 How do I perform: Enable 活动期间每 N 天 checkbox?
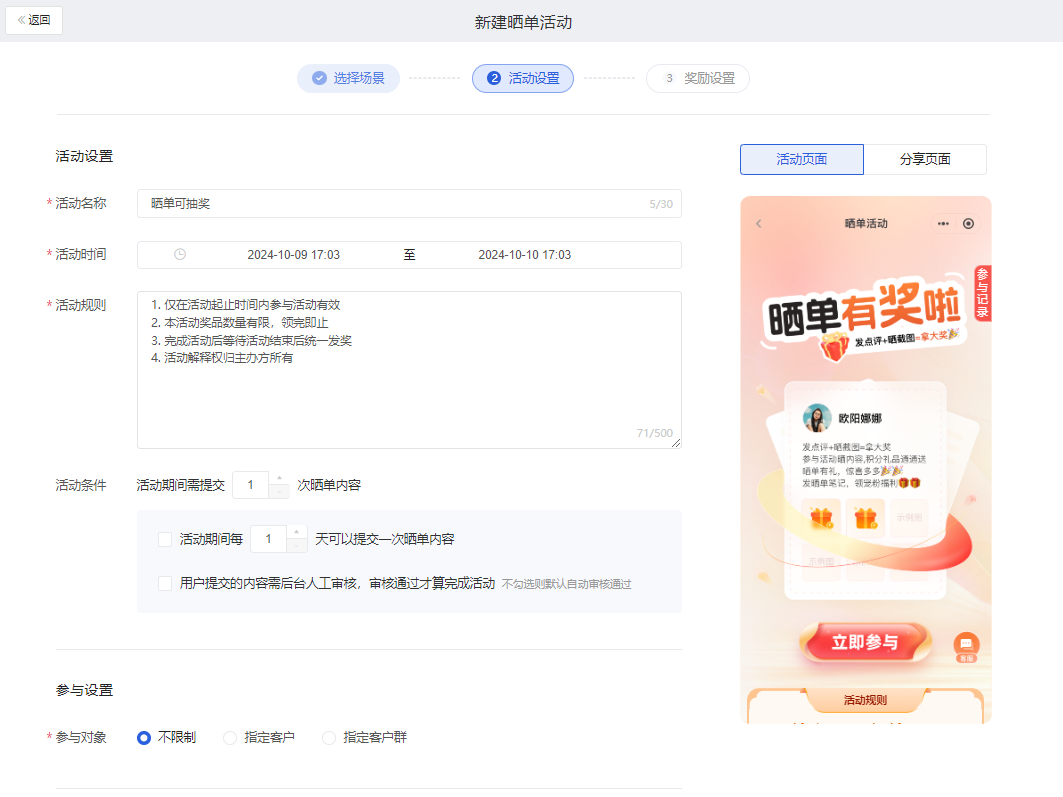tap(165, 539)
